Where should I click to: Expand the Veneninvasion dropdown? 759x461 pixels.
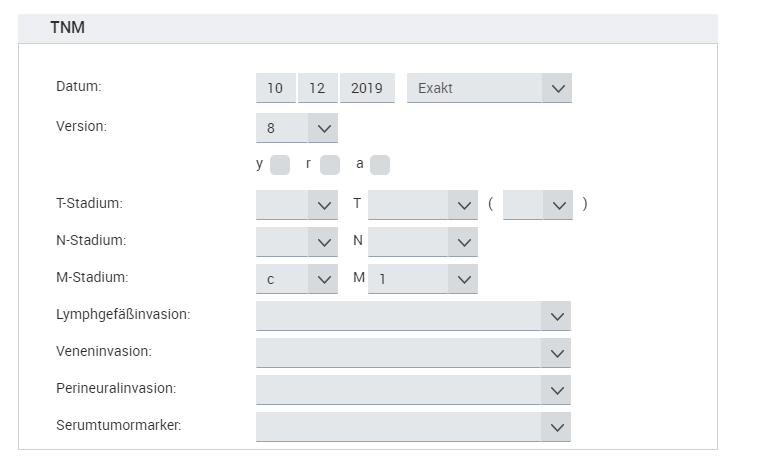[x=413, y=353]
